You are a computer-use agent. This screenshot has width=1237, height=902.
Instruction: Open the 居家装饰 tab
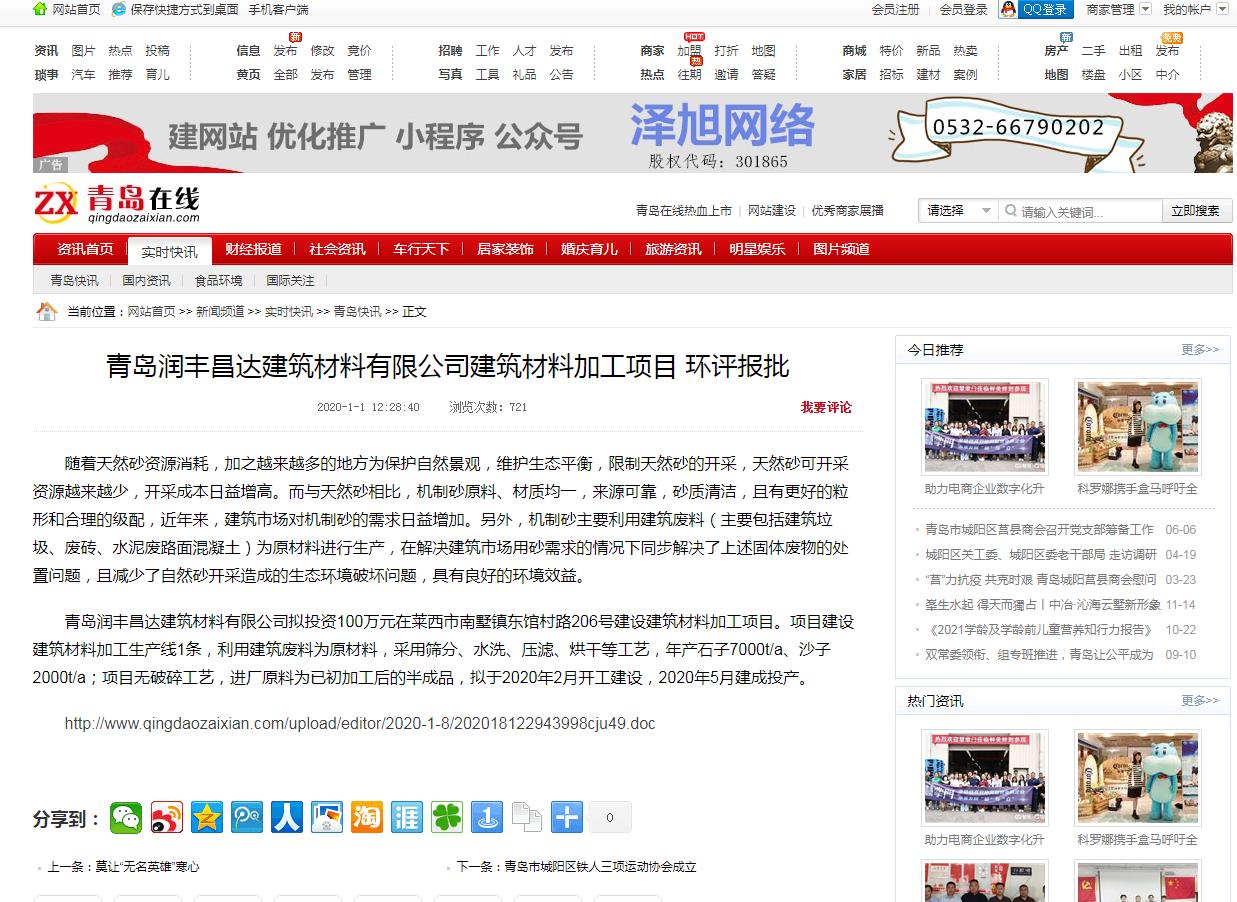505,249
